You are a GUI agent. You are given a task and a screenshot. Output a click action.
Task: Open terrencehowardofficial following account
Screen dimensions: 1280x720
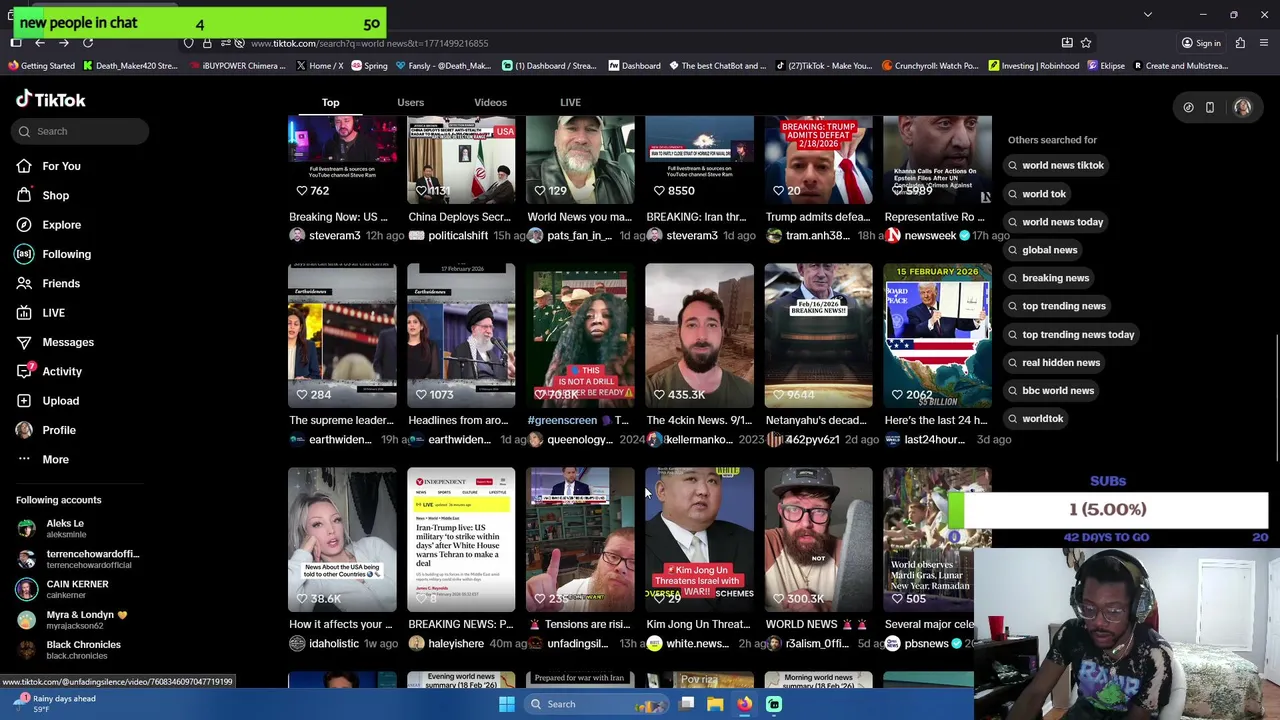78,559
